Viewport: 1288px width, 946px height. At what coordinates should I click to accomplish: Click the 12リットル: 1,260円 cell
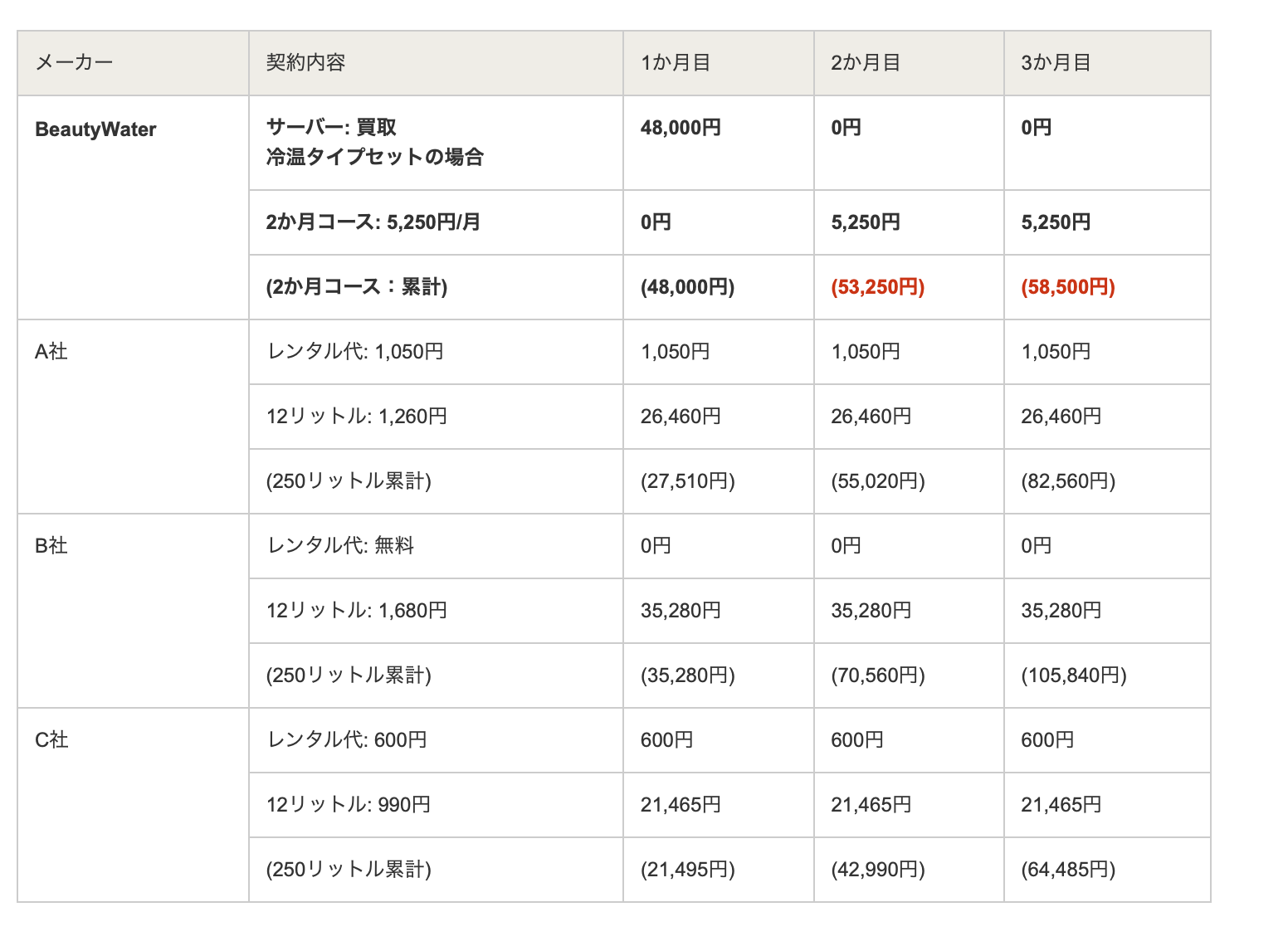pos(357,417)
